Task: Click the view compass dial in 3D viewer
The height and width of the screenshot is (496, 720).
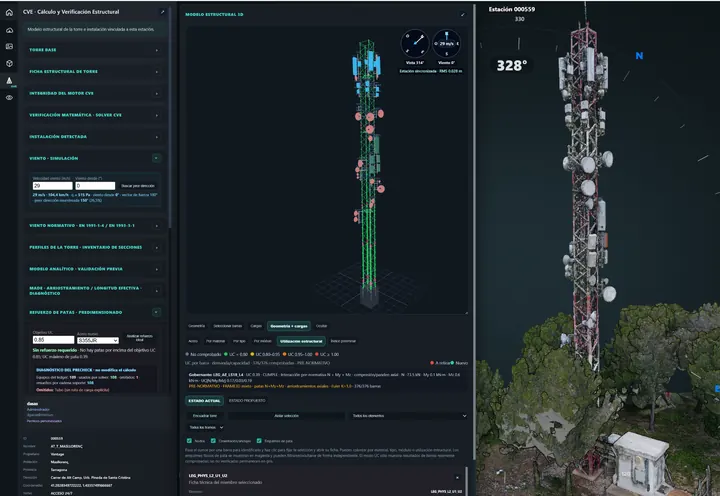Action: tap(415, 44)
